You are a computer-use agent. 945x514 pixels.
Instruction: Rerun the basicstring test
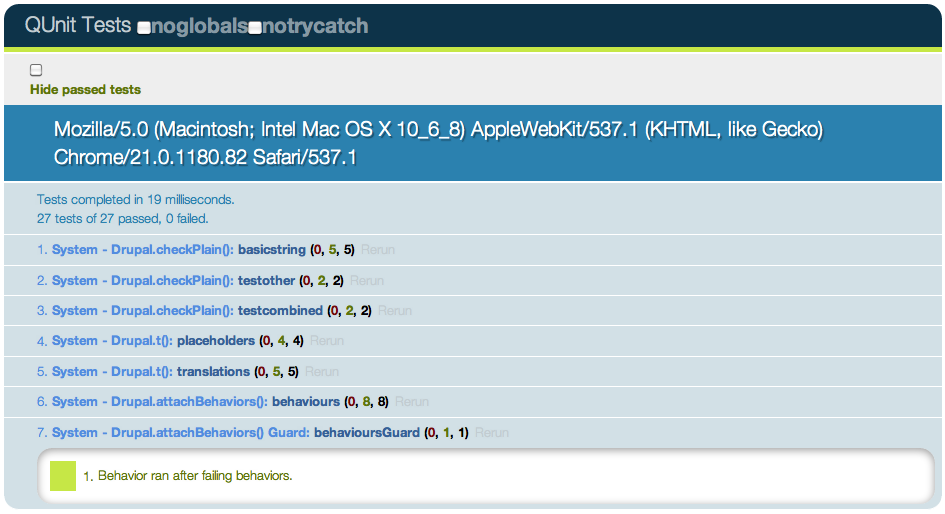pos(378,249)
